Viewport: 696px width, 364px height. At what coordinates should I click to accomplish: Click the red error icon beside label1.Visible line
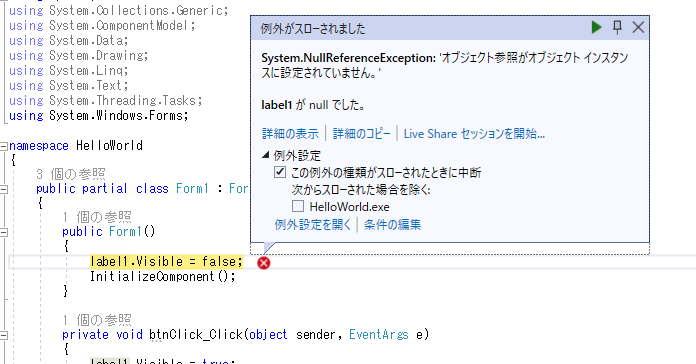click(x=264, y=263)
